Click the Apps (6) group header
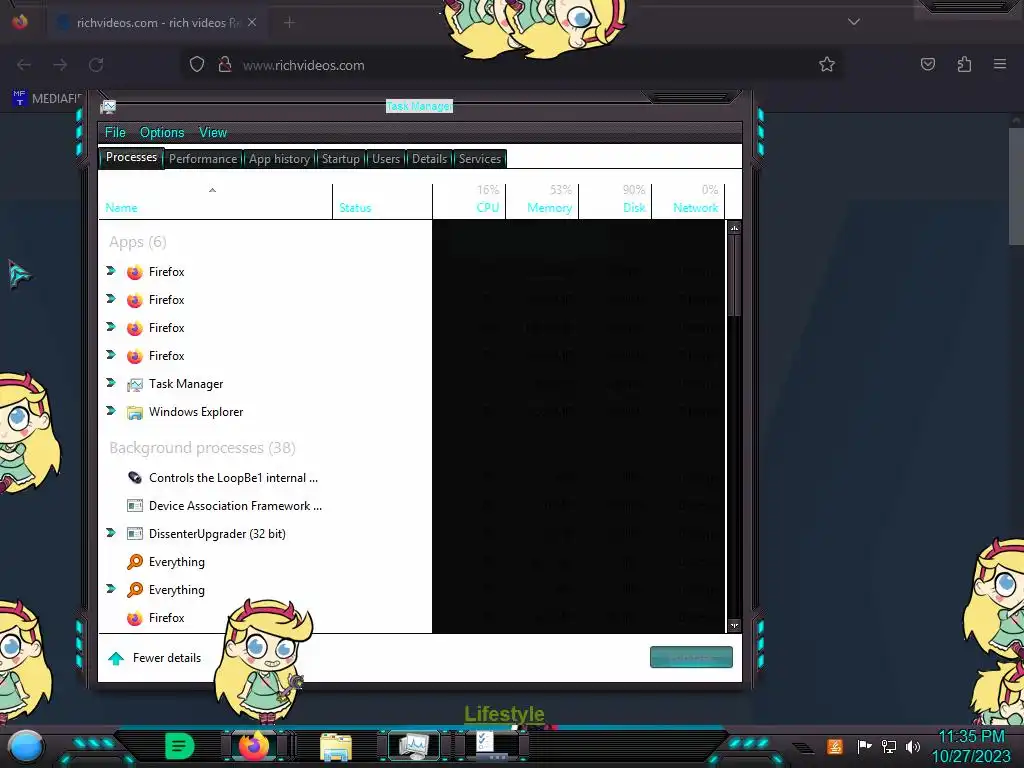The image size is (1024, 768). [x=138, y=242]
